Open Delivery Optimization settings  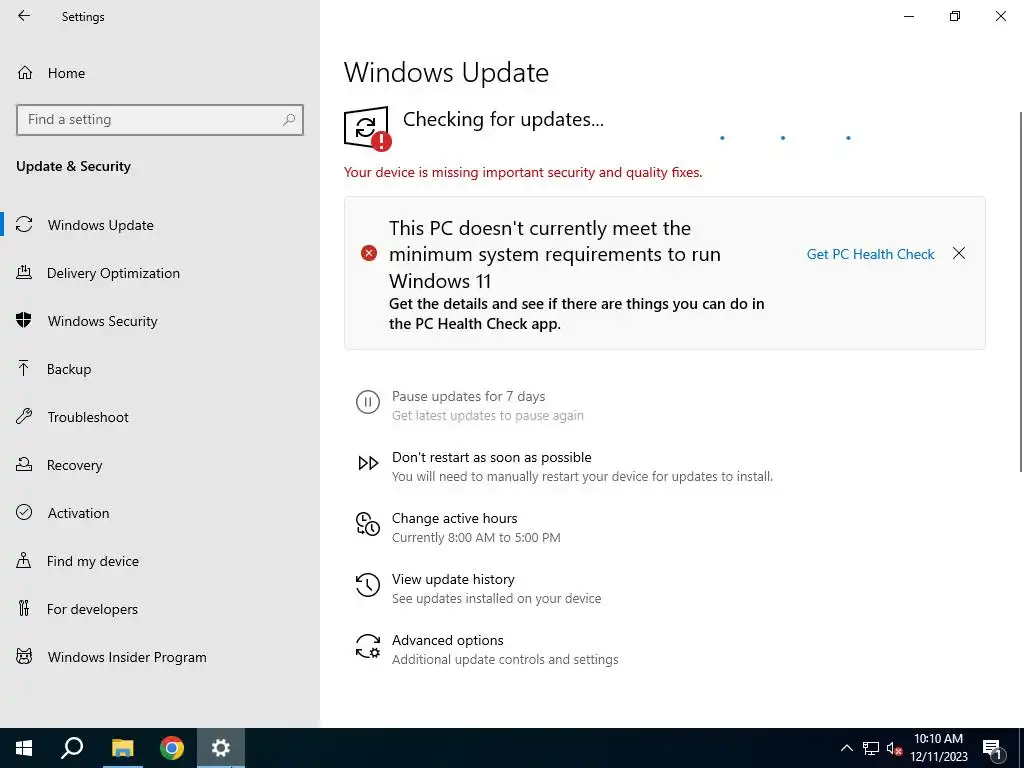pos(113,273)
